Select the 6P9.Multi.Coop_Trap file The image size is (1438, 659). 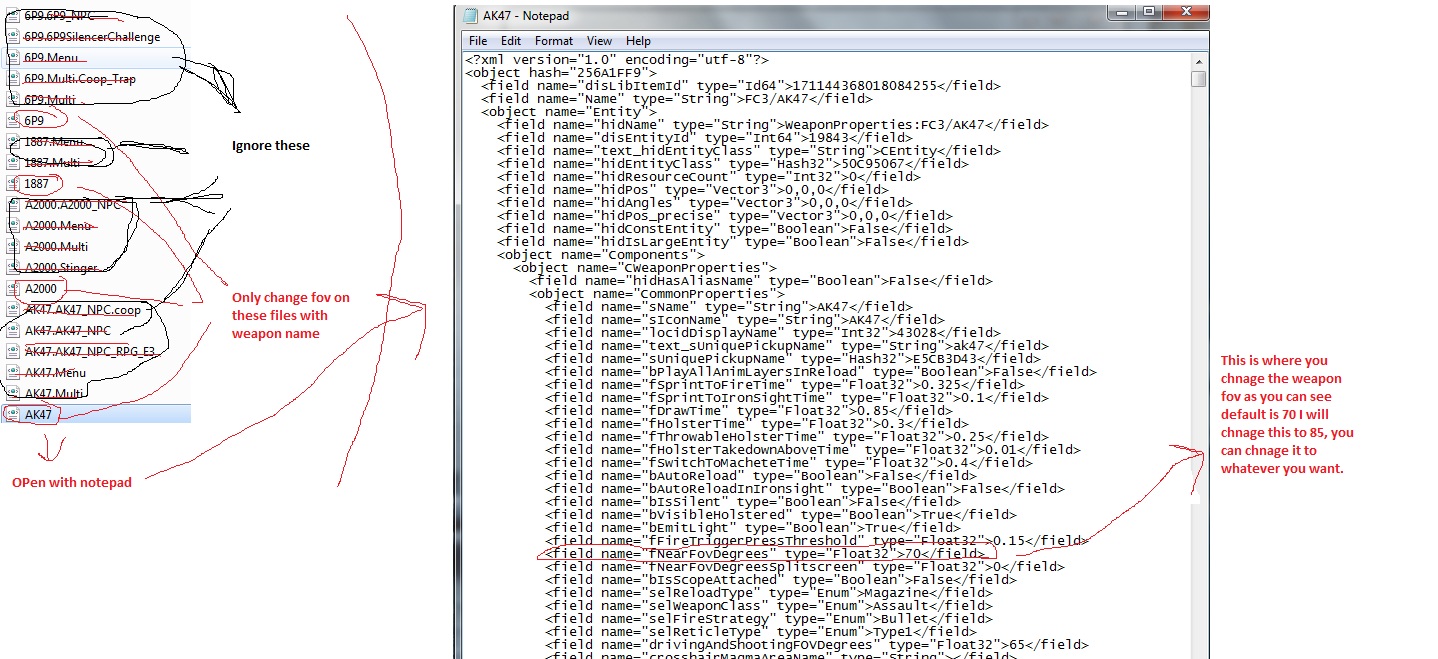pos(80,79)
